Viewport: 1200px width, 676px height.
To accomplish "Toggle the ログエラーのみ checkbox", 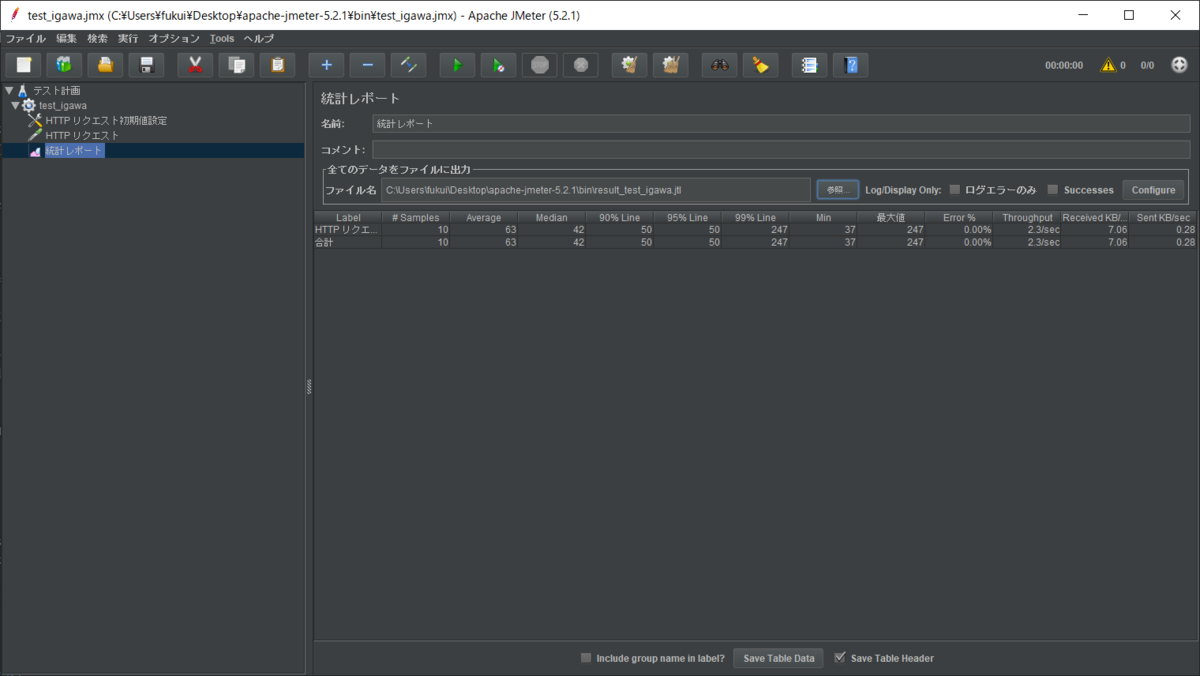I will pyautogui.click(x=955, y=190).
